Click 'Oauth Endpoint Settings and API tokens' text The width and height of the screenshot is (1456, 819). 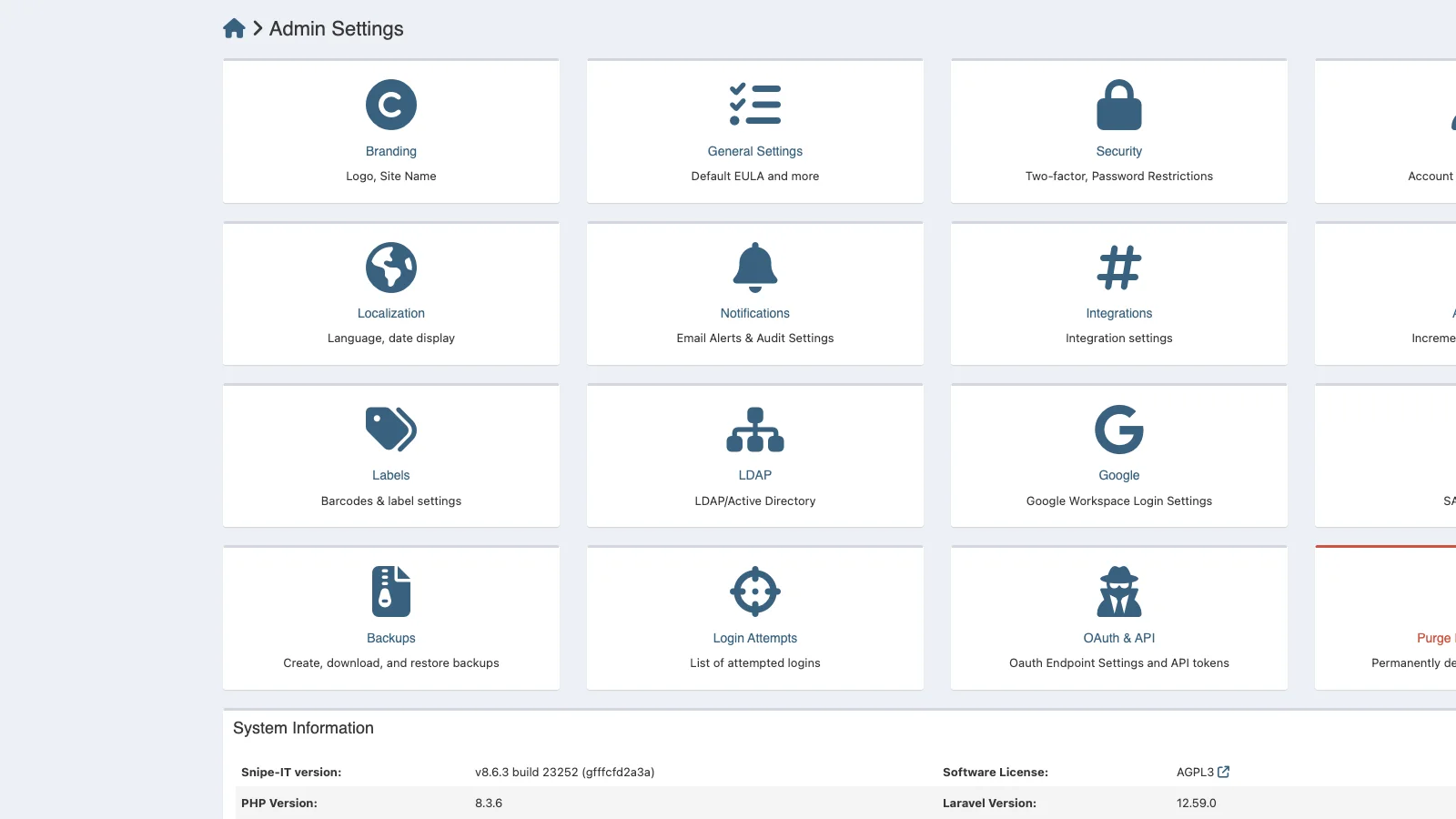[x=1119, y=663]
